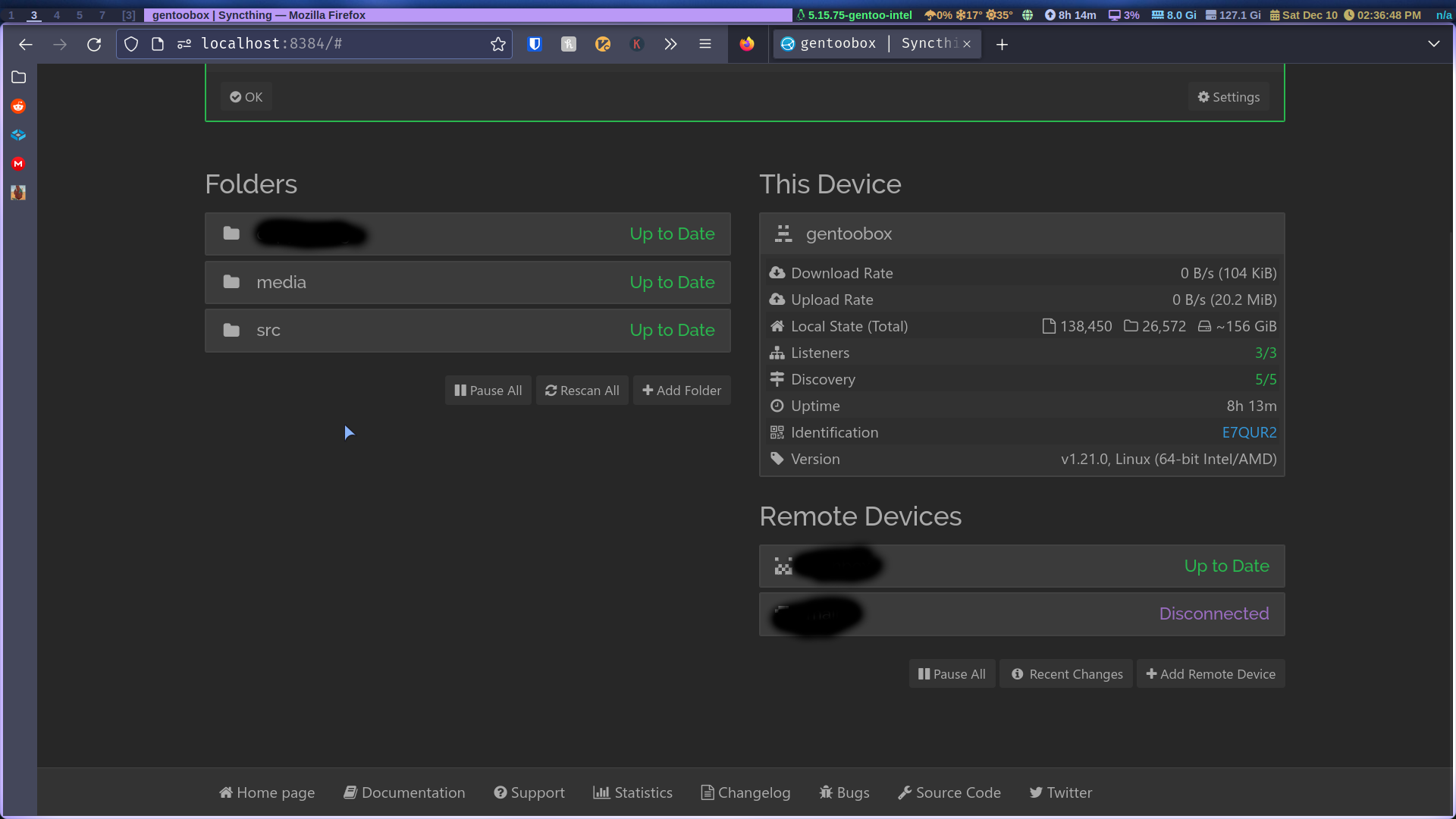Click the Upload Rate cloud icon
The image size is (1456, 819).
tap(777, 300)
